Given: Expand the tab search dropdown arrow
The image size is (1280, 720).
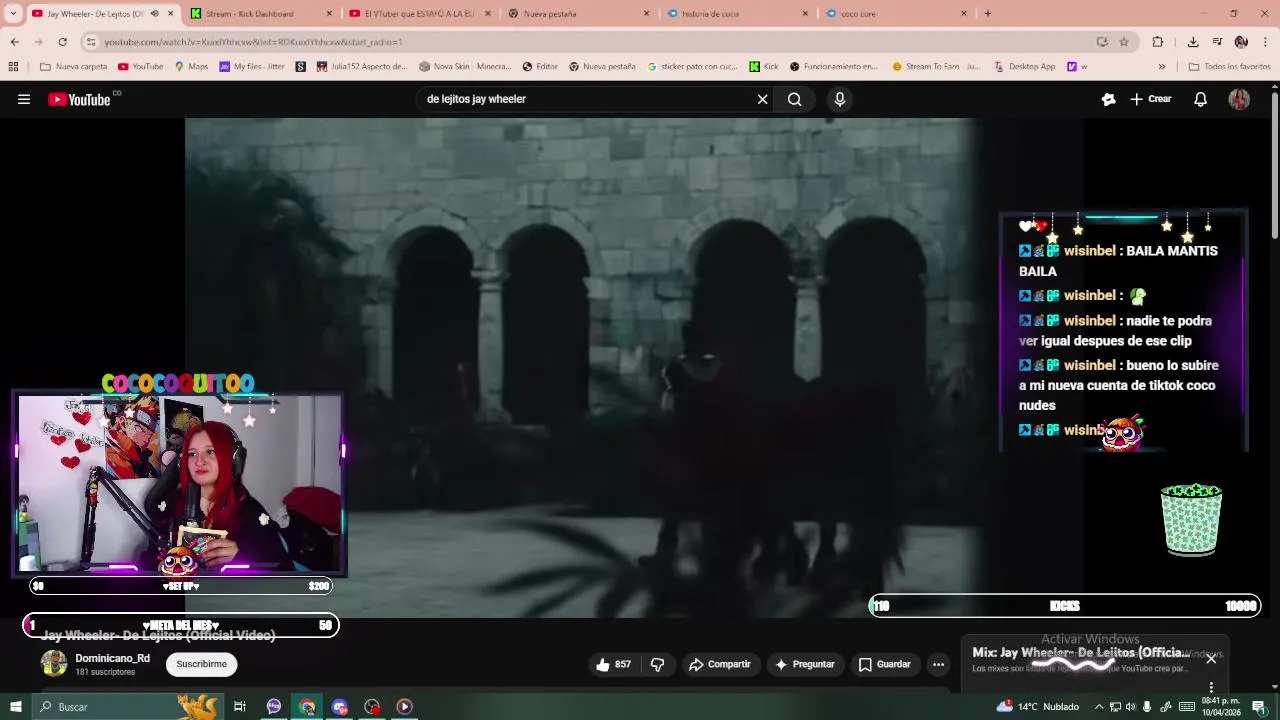Looking at the screenshot, I should point(13,14).
